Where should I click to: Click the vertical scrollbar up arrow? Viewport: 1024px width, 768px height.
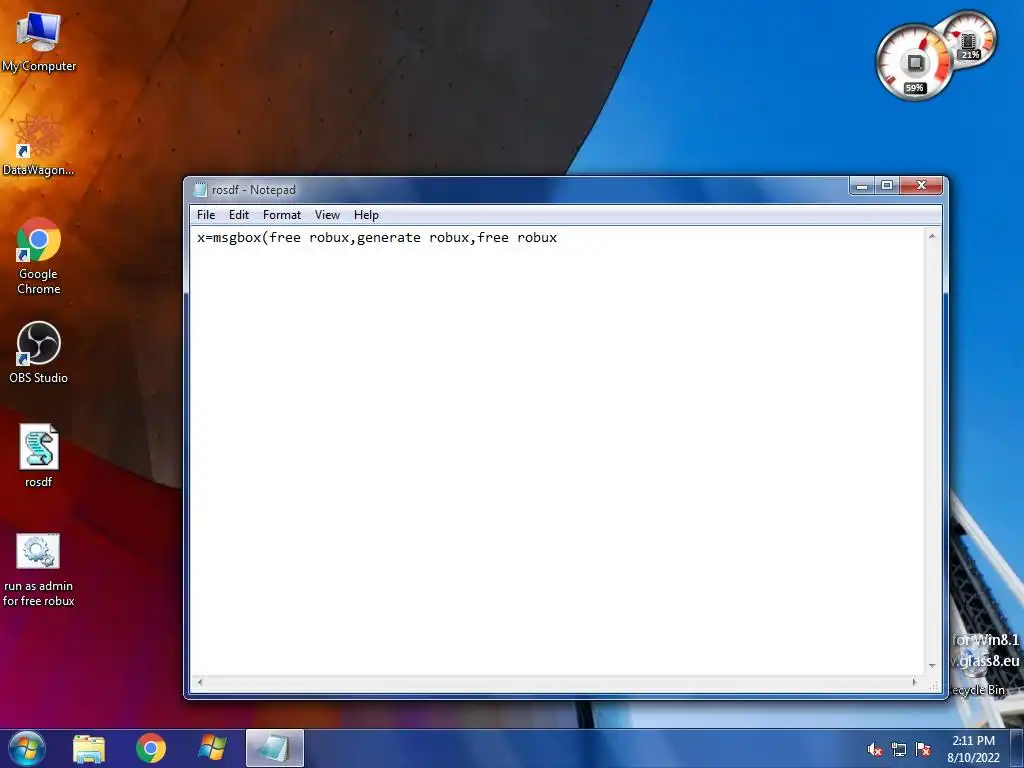[932, 236]
